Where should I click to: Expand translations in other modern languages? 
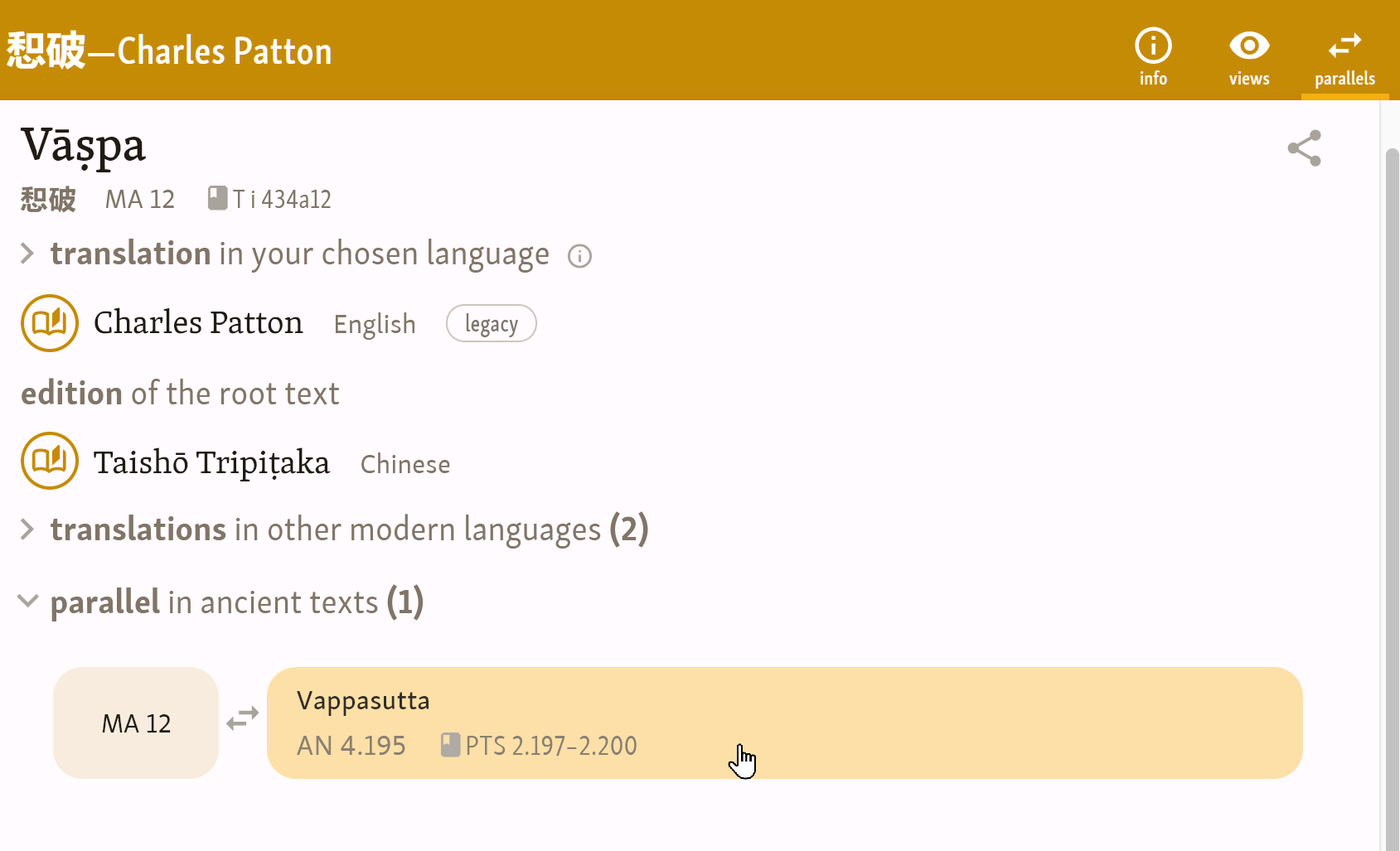pos(28,529)
